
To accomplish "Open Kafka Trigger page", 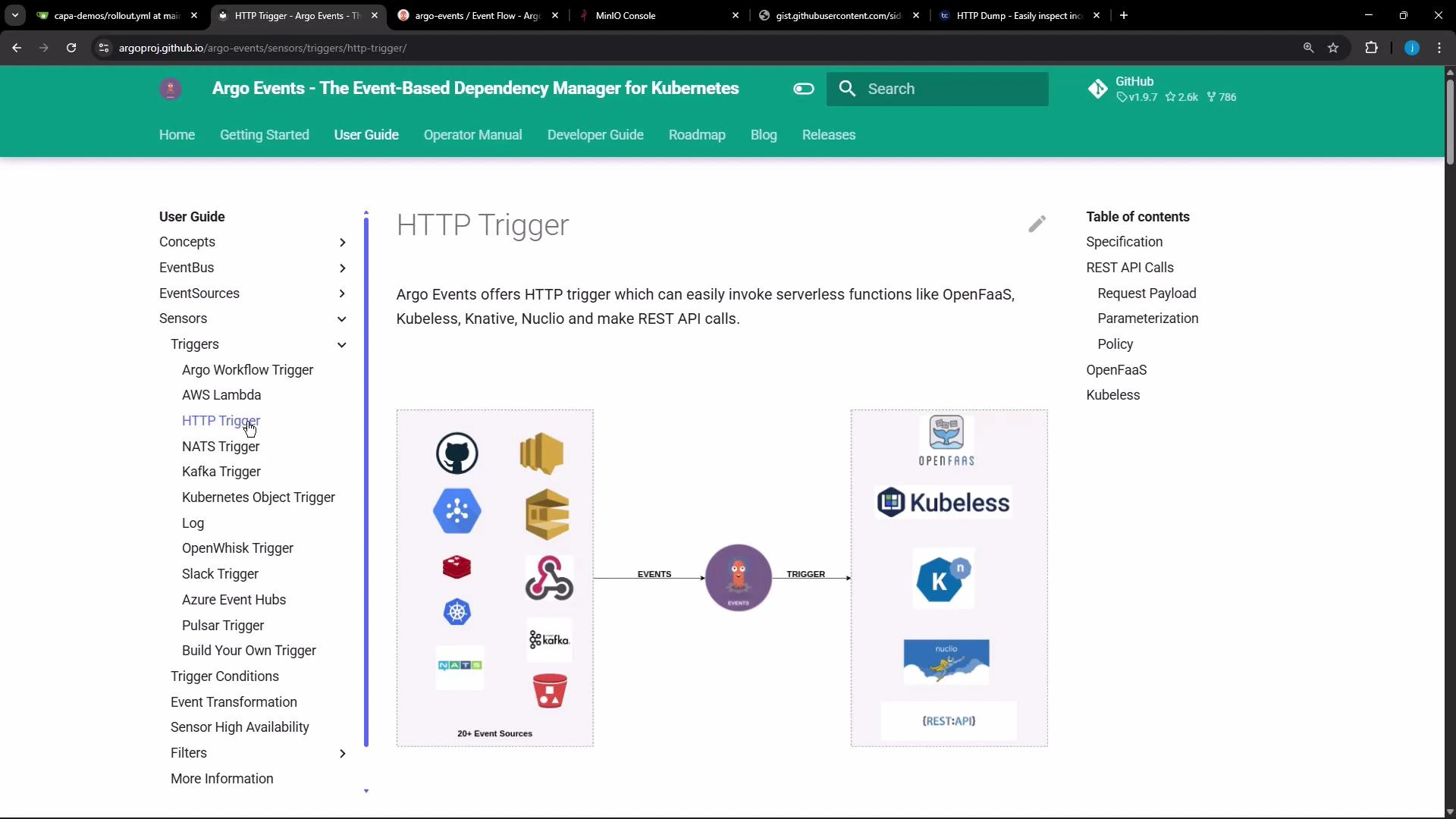I will (221, 472).
